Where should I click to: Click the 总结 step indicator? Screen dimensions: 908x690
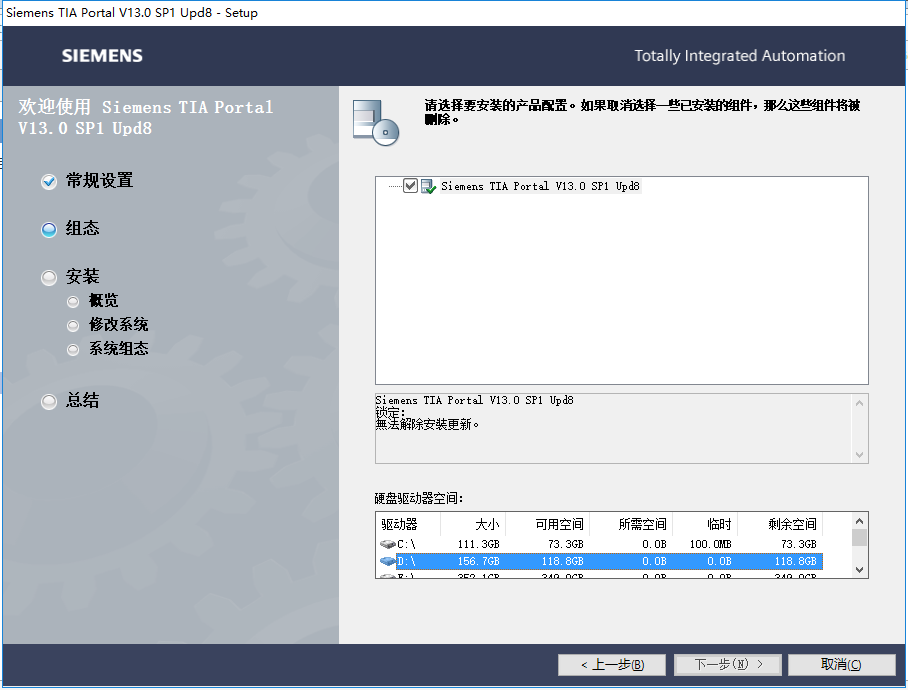coord(49,402)
